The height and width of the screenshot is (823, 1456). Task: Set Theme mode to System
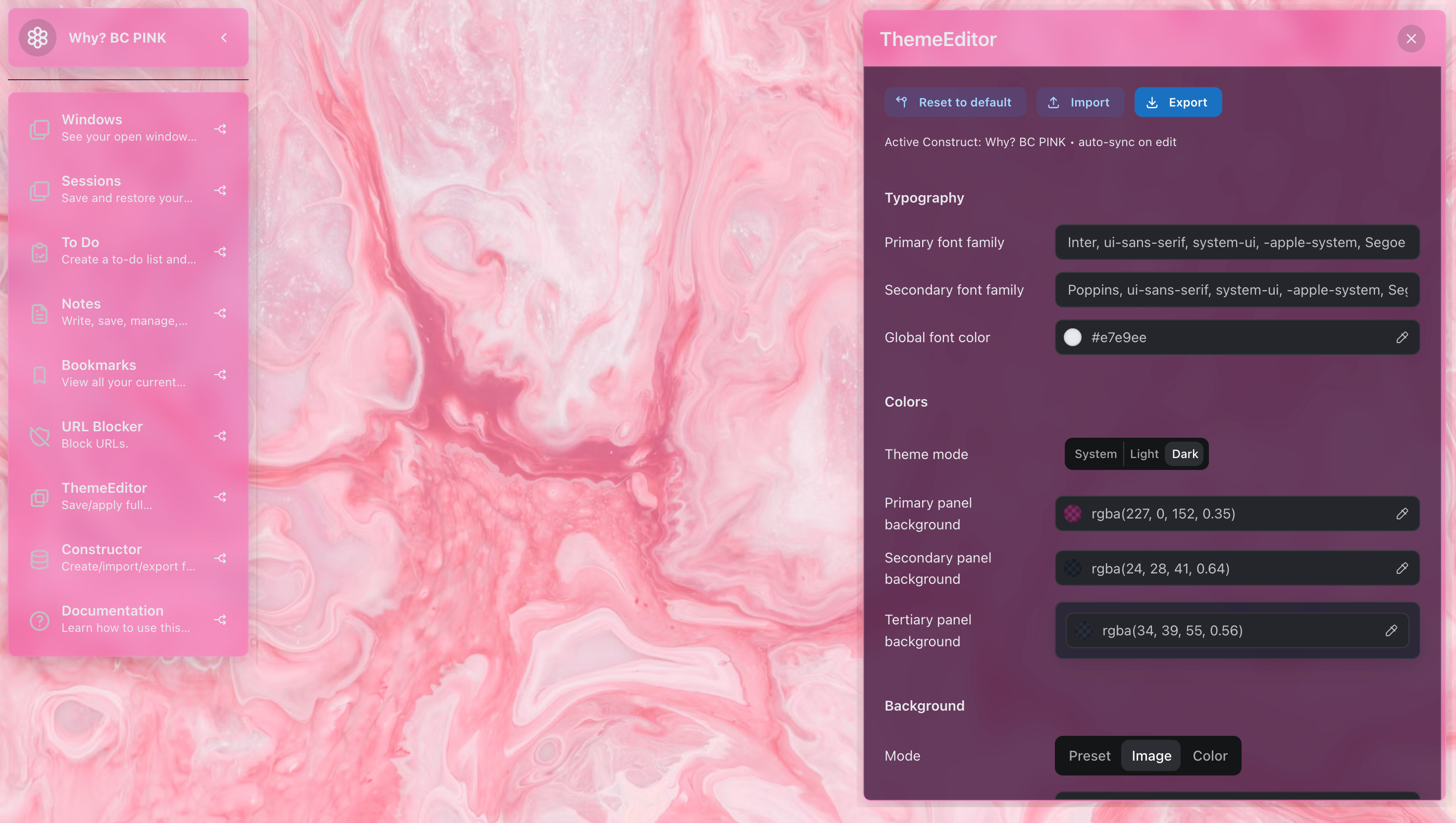point(1095,454)
